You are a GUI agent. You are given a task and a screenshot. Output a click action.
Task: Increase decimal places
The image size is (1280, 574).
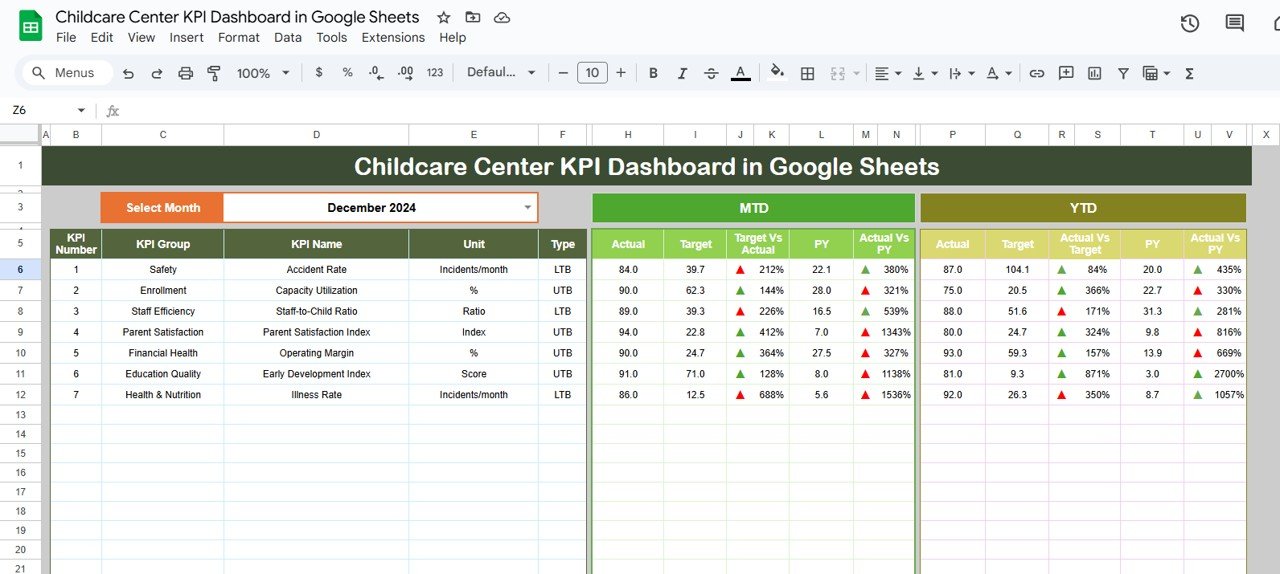pyautogui.click(x=405, y=73)
